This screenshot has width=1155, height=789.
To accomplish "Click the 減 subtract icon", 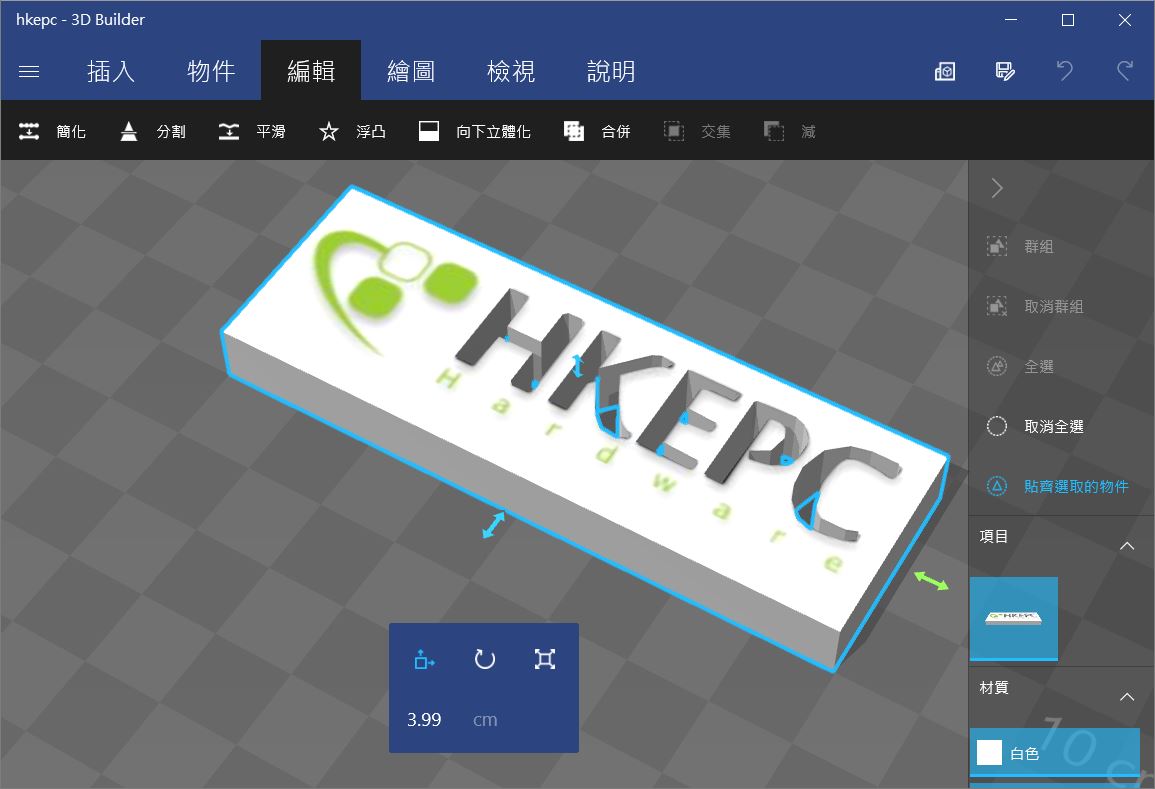I will 774,131.
